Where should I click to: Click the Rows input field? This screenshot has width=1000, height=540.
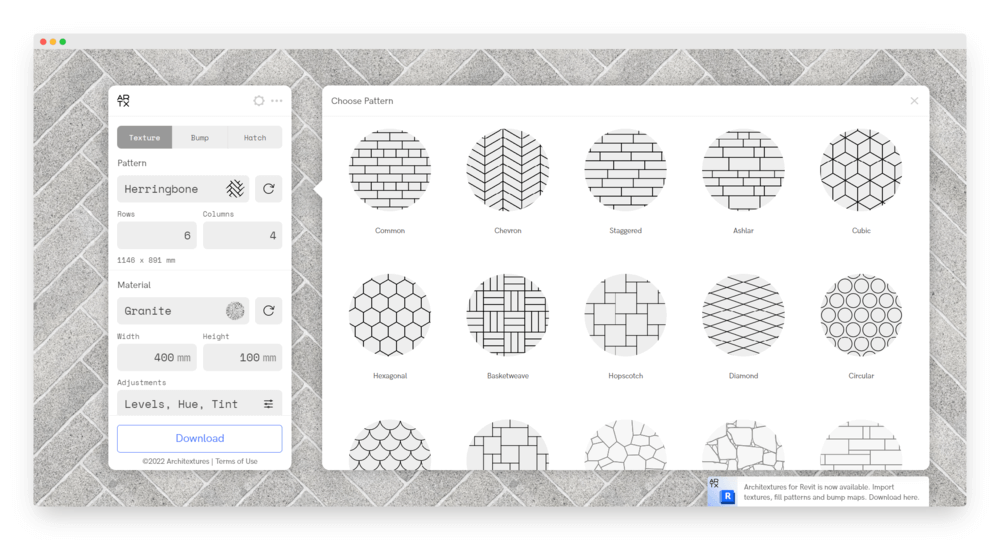pos(157,236)
